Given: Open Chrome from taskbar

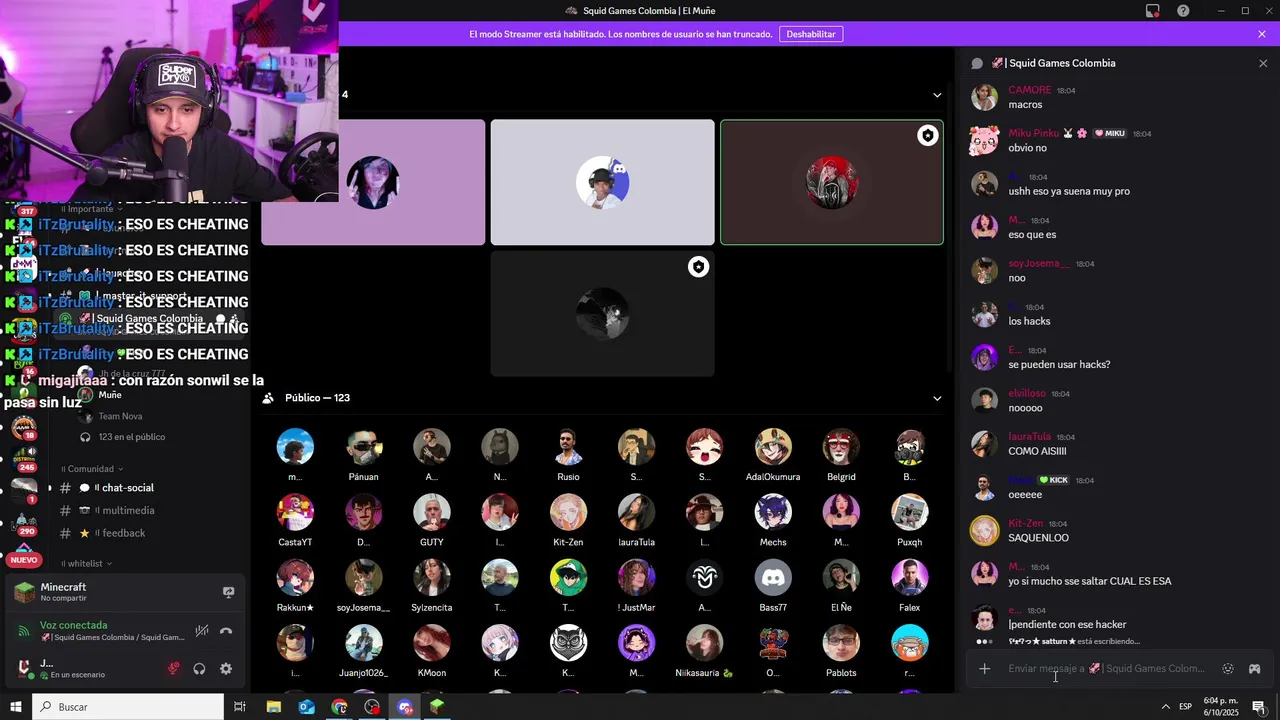Looking at the screenshot, I should (x=339, y=707).
